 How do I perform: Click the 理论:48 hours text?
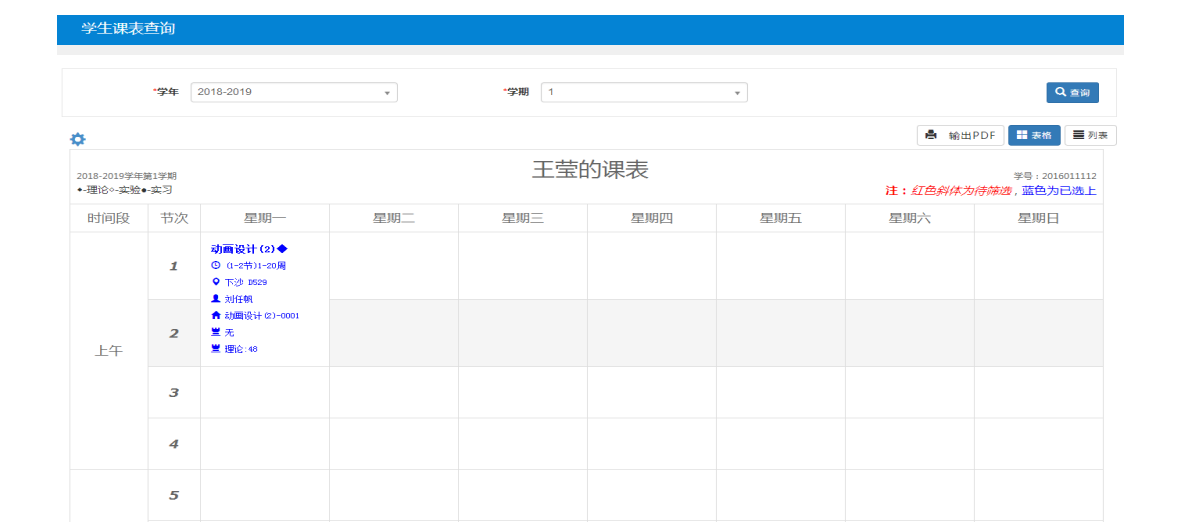tap(243, 349)
